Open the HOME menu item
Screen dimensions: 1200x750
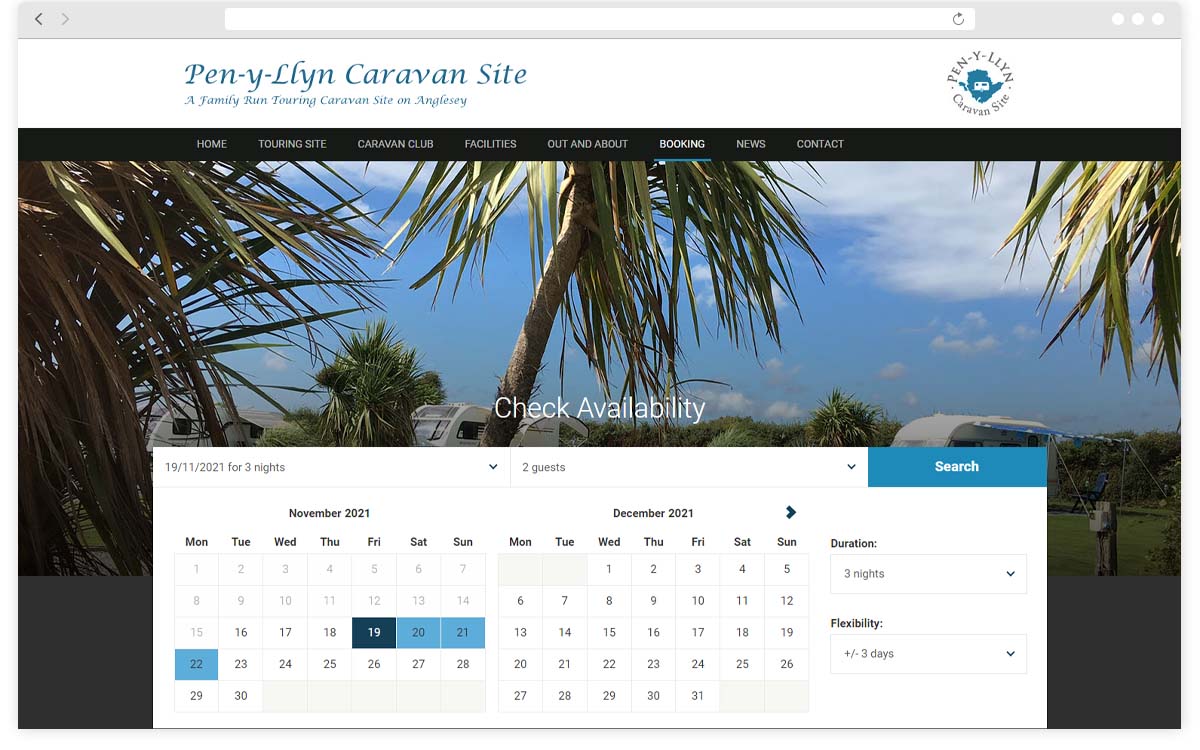(212, 144)
